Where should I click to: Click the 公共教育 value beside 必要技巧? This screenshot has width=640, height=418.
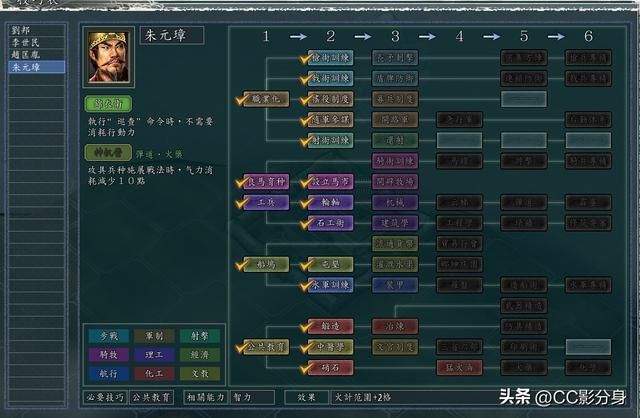pyautogui.click(x=151, y=397)
